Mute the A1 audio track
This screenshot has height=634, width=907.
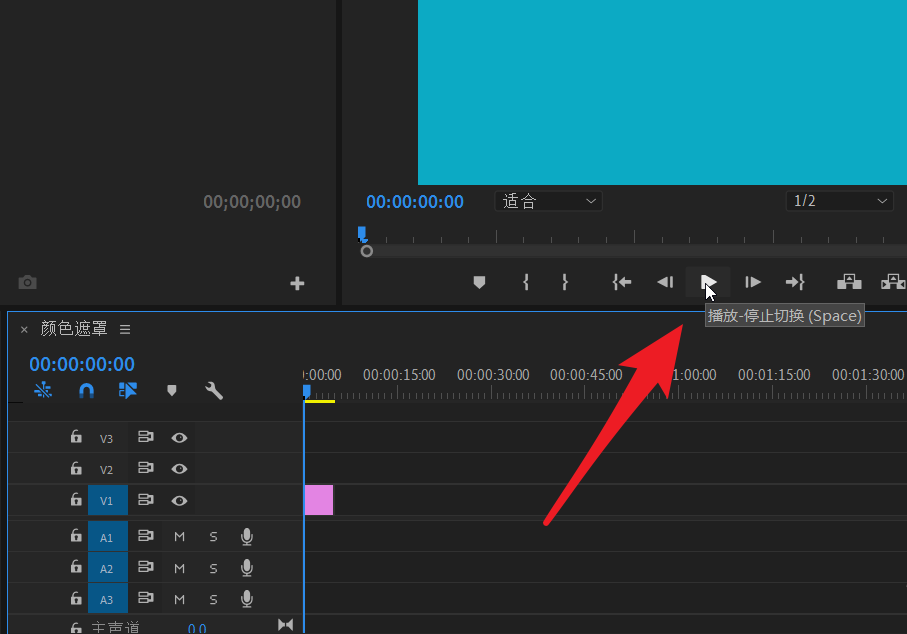click(x=180, y=537)
